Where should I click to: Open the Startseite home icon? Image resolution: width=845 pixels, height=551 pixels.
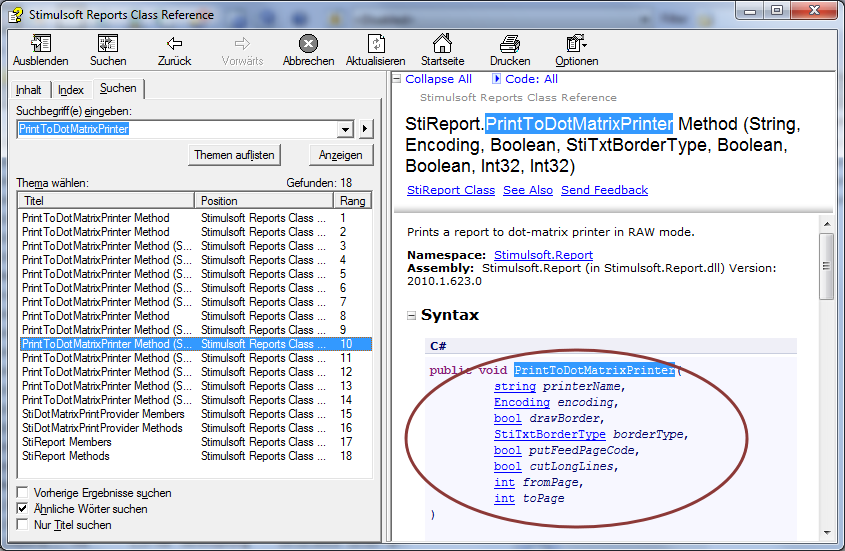[442, 43]
